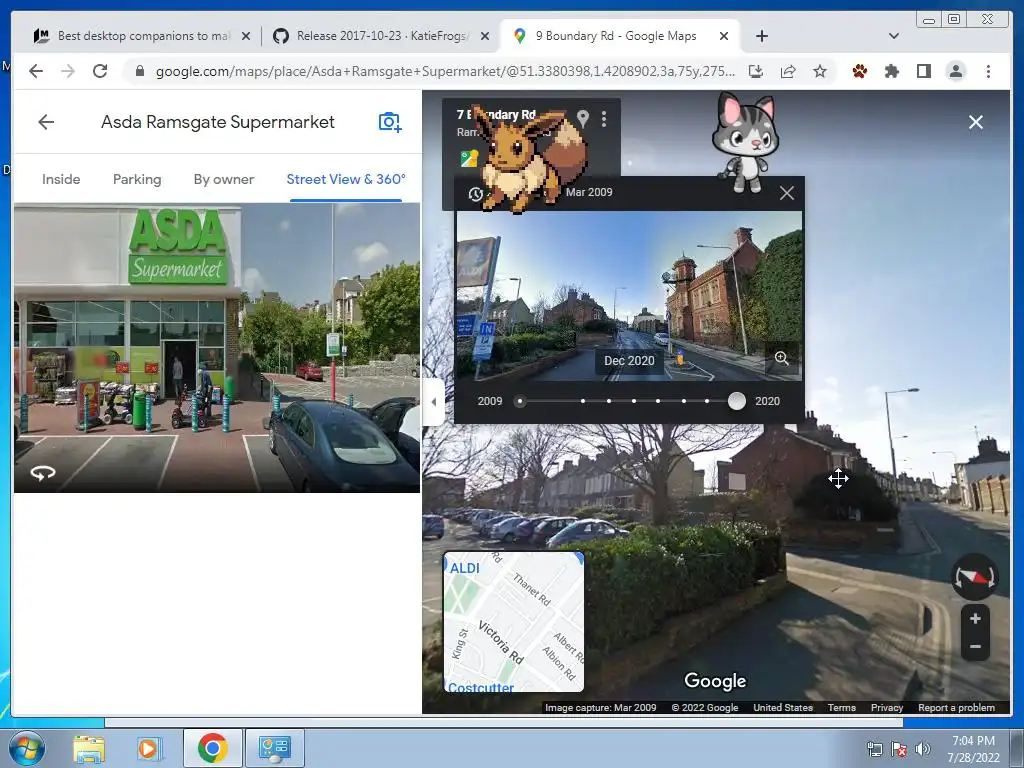Collapse the side panel arrow
Image resolution: width=1024 pixels, height=768 pixels.
coord(434,402)
